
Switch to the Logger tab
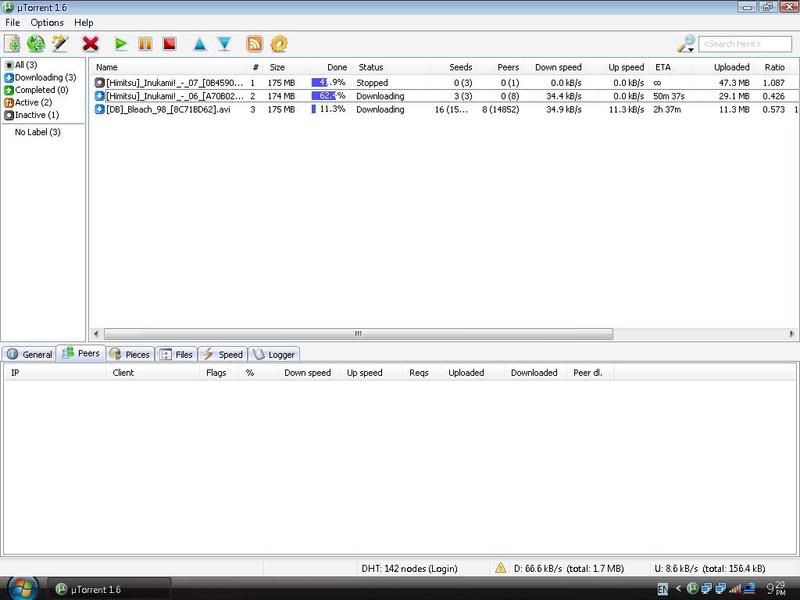pyautogui.click(x=273, y=354)
